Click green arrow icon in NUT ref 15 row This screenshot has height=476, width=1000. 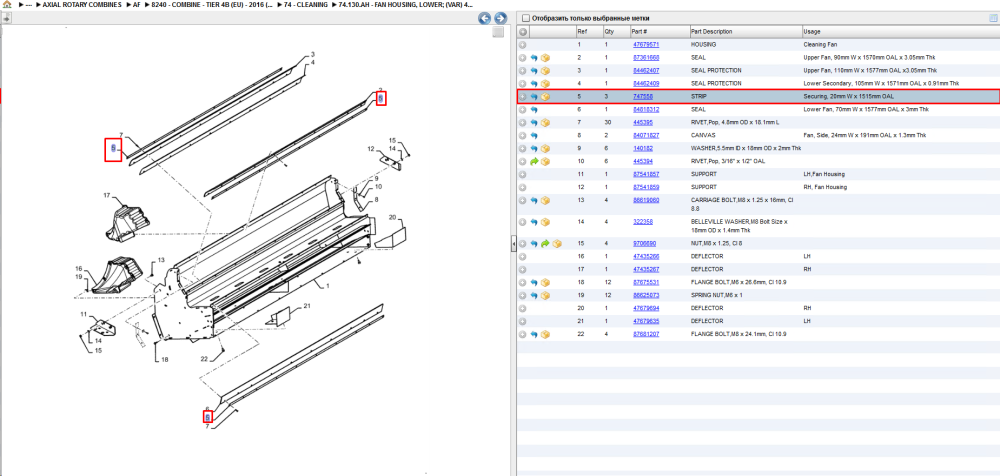point(545,244)
